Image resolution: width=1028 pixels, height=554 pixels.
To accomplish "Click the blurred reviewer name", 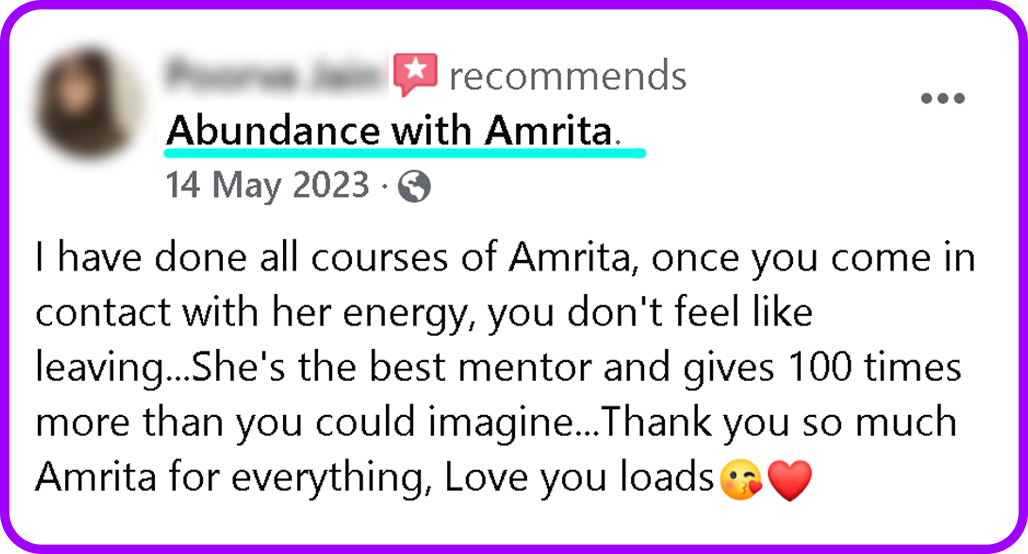I will click(274, 75).
